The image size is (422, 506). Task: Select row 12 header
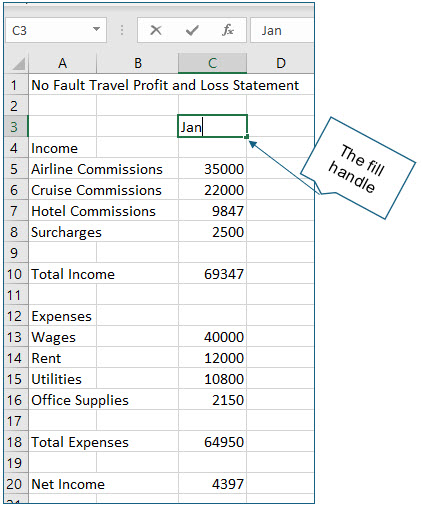click(16, 316)
